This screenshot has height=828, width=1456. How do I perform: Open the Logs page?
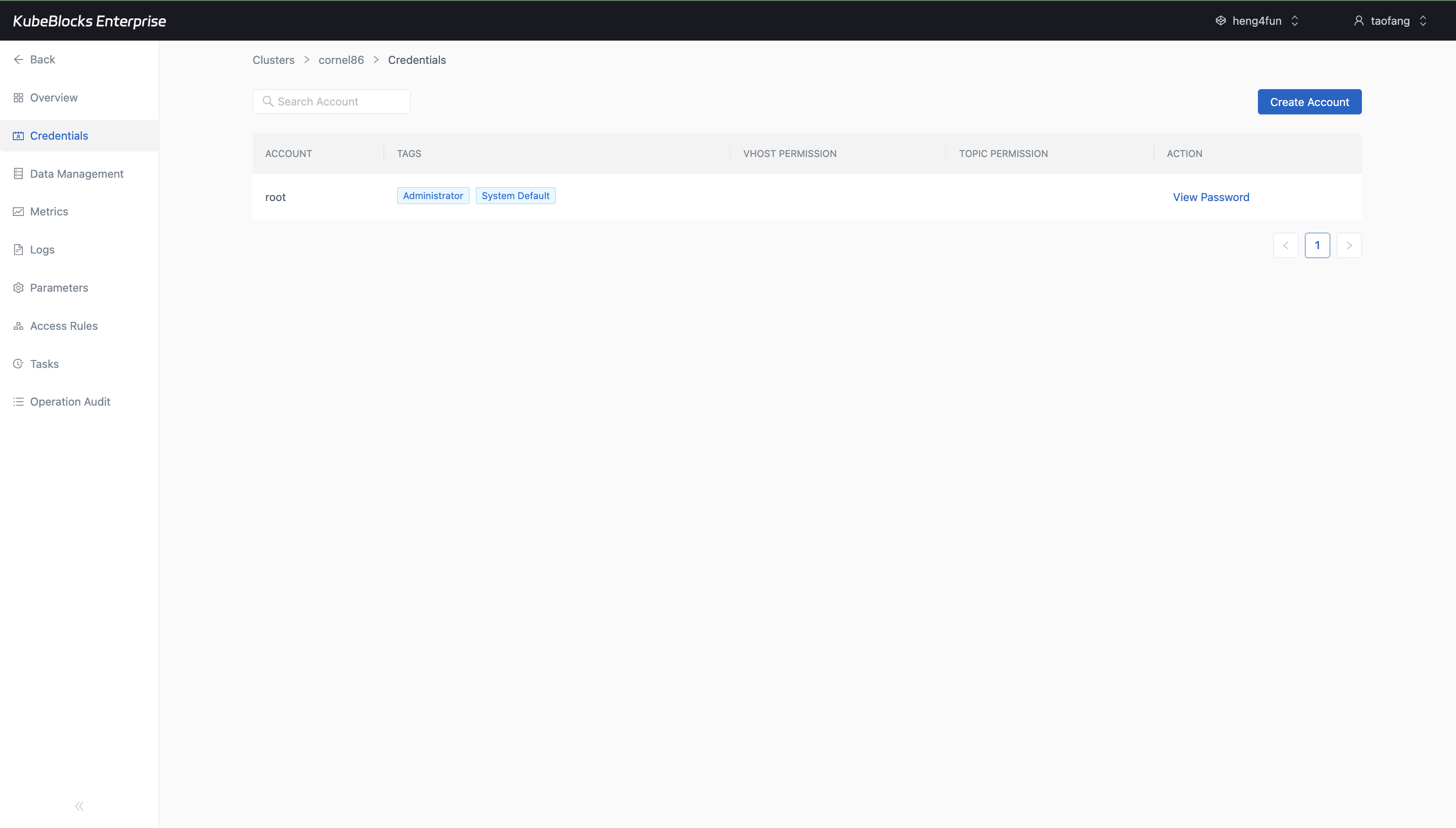tap(80, 250)
